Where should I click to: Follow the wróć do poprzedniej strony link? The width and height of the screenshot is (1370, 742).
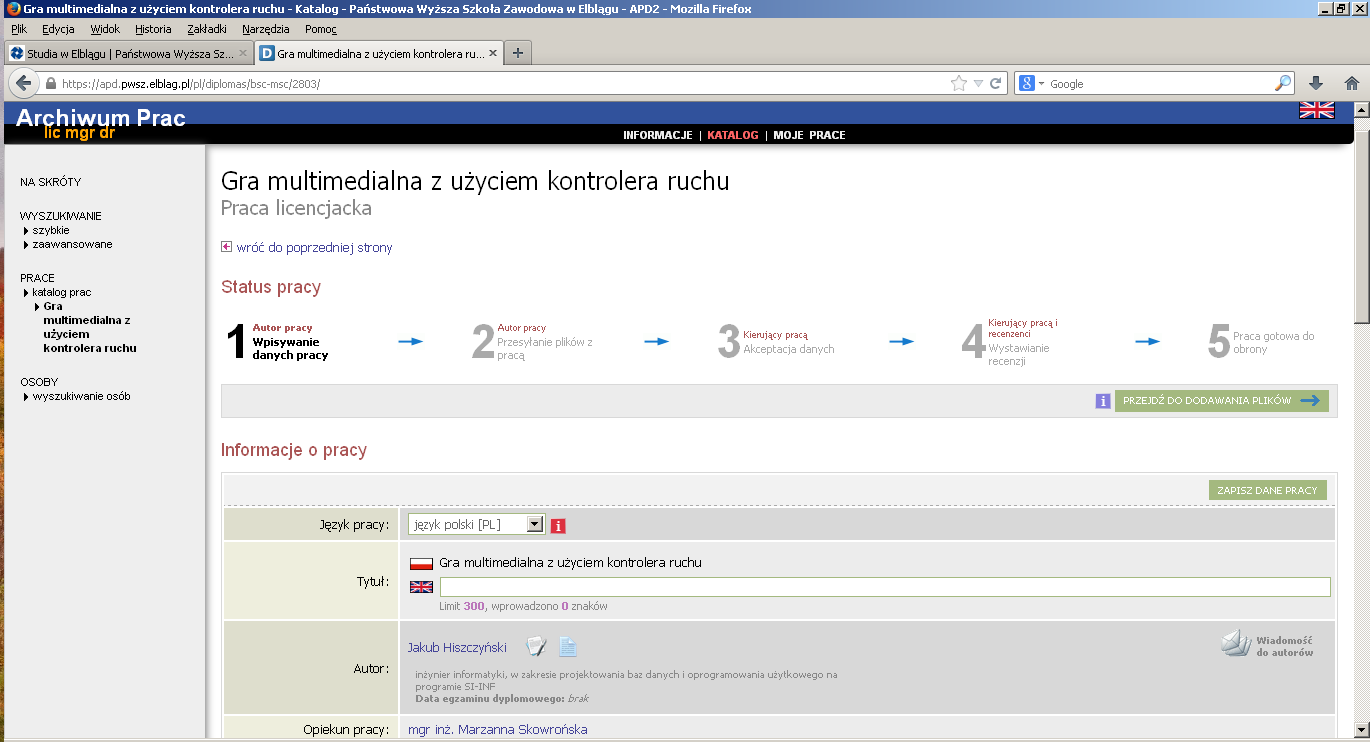point(314,247)
